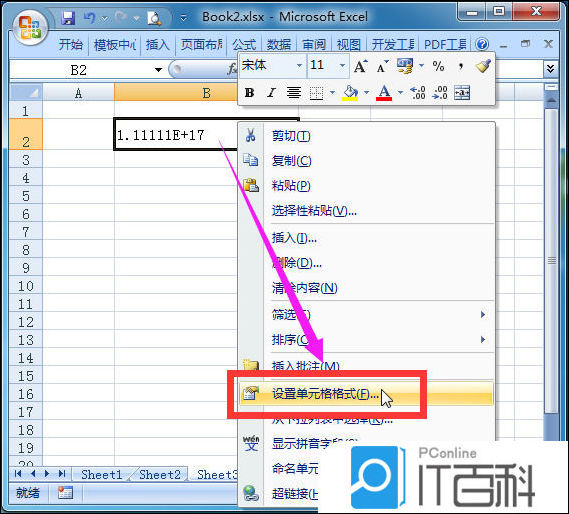Click the scissors Cut icon
The height and width of the screenshot is (514, 569).
[x=250, y=135]
